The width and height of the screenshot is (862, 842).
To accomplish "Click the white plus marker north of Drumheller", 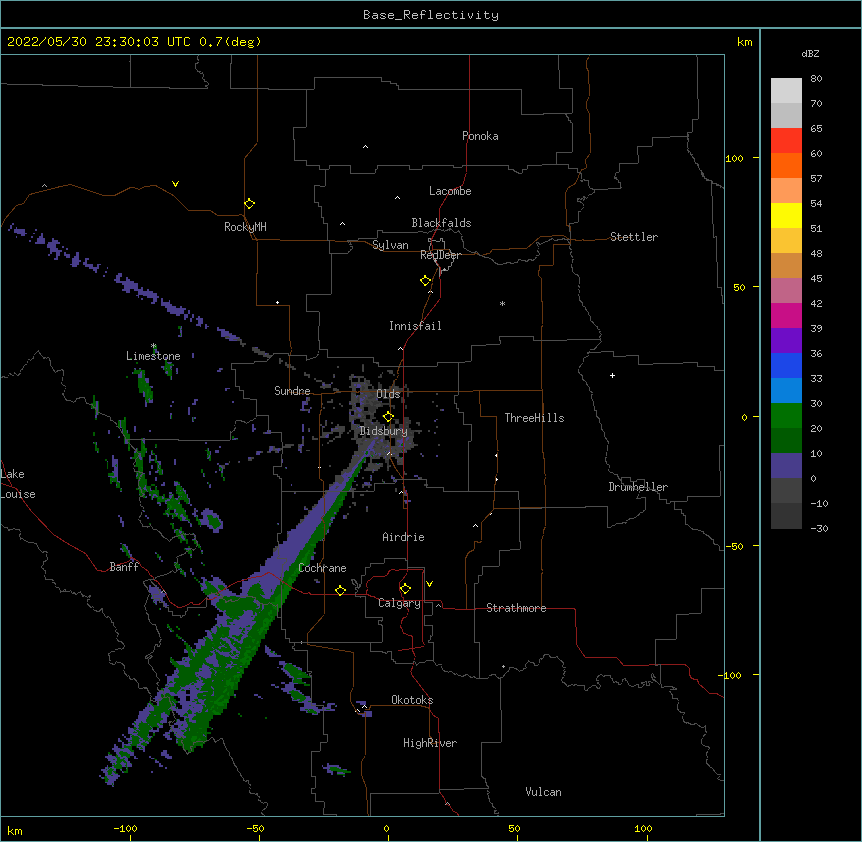I will pyautogui.click(x=612, y=375).
